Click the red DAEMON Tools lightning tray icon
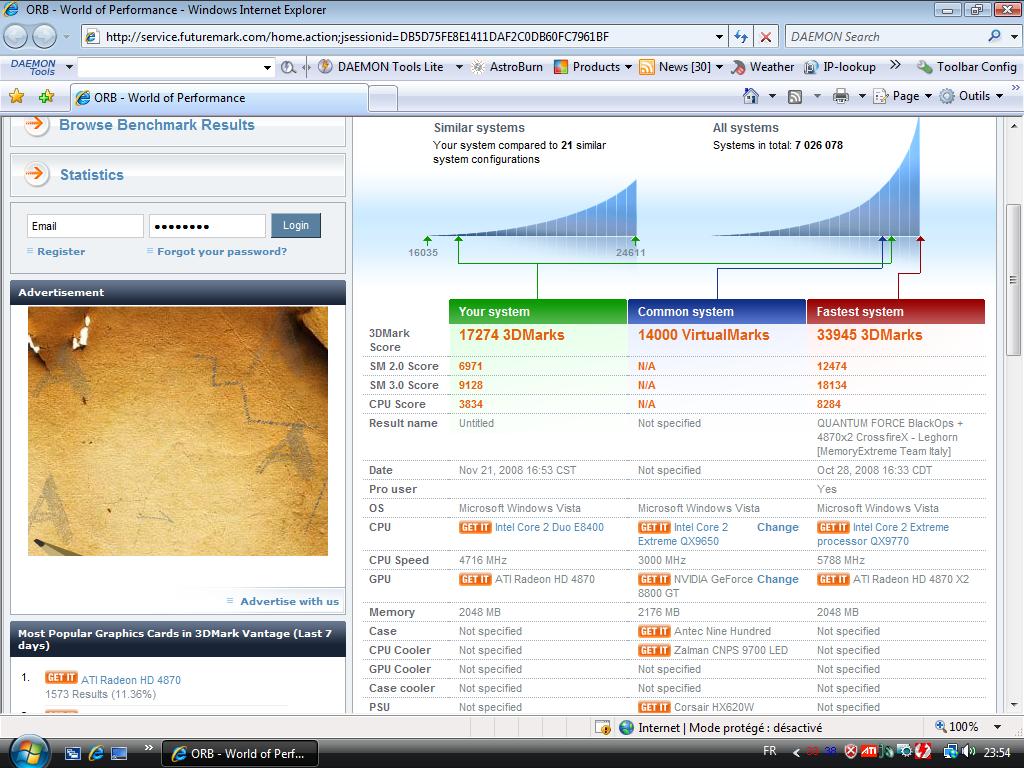1024x768 pixels. [x=923, y=752]
